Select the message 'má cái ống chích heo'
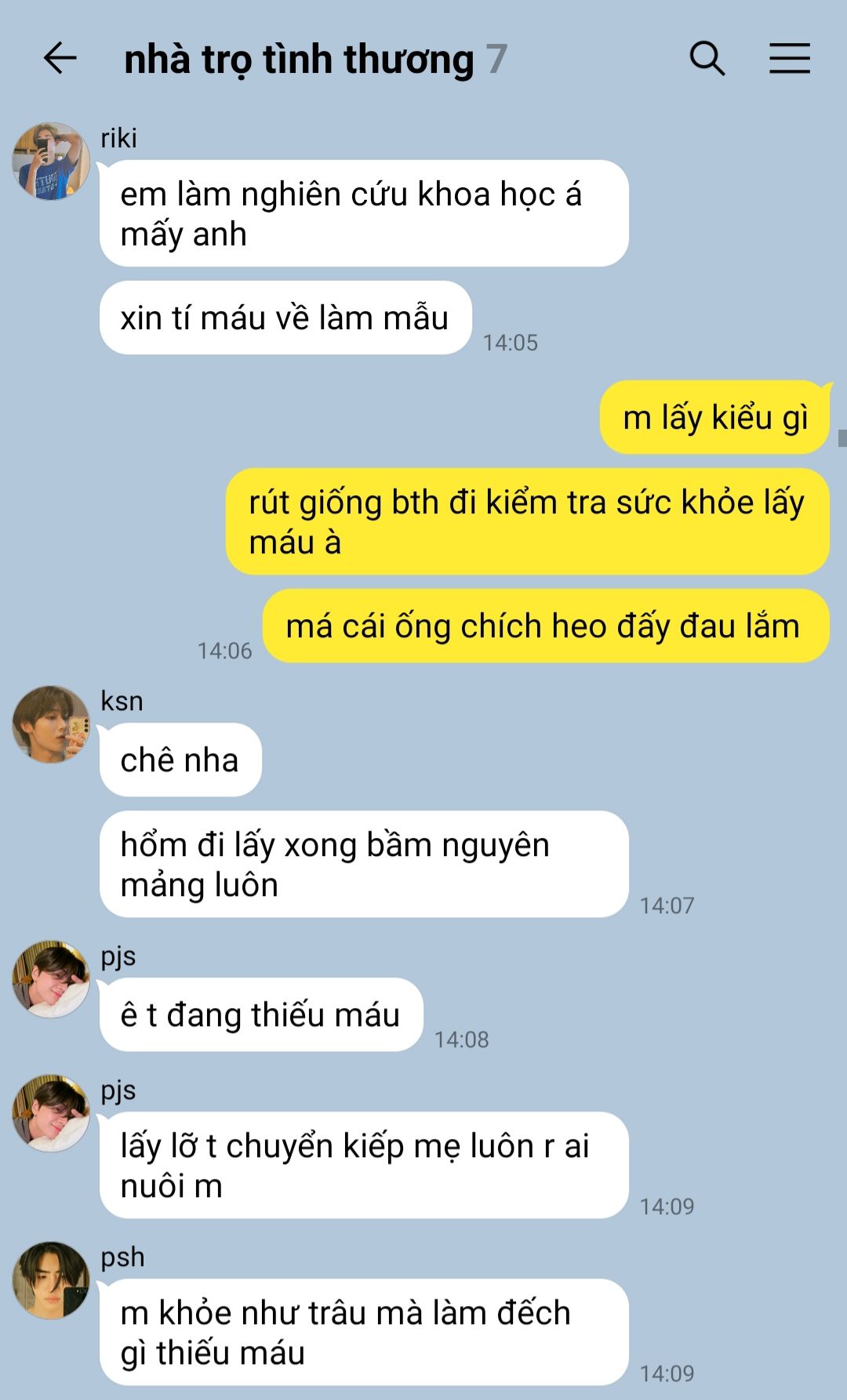The image size is (847, 1400). click(546, 626)
